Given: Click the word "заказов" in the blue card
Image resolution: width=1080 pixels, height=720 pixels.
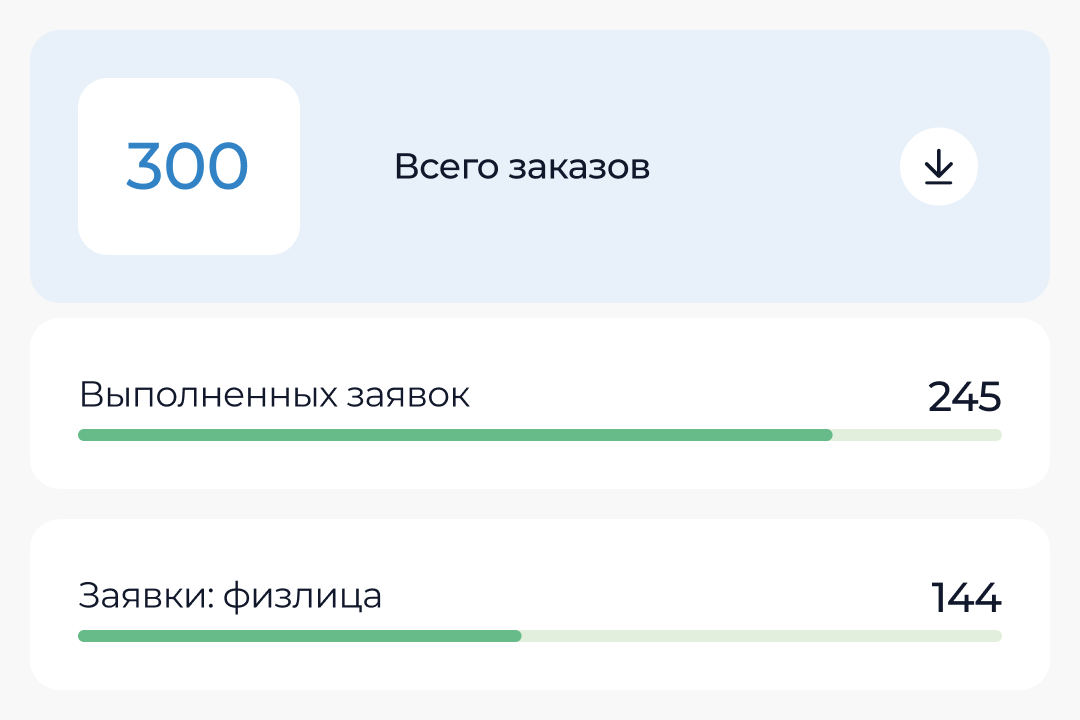Looking at the screenshot, I should (x=579, y=167).
